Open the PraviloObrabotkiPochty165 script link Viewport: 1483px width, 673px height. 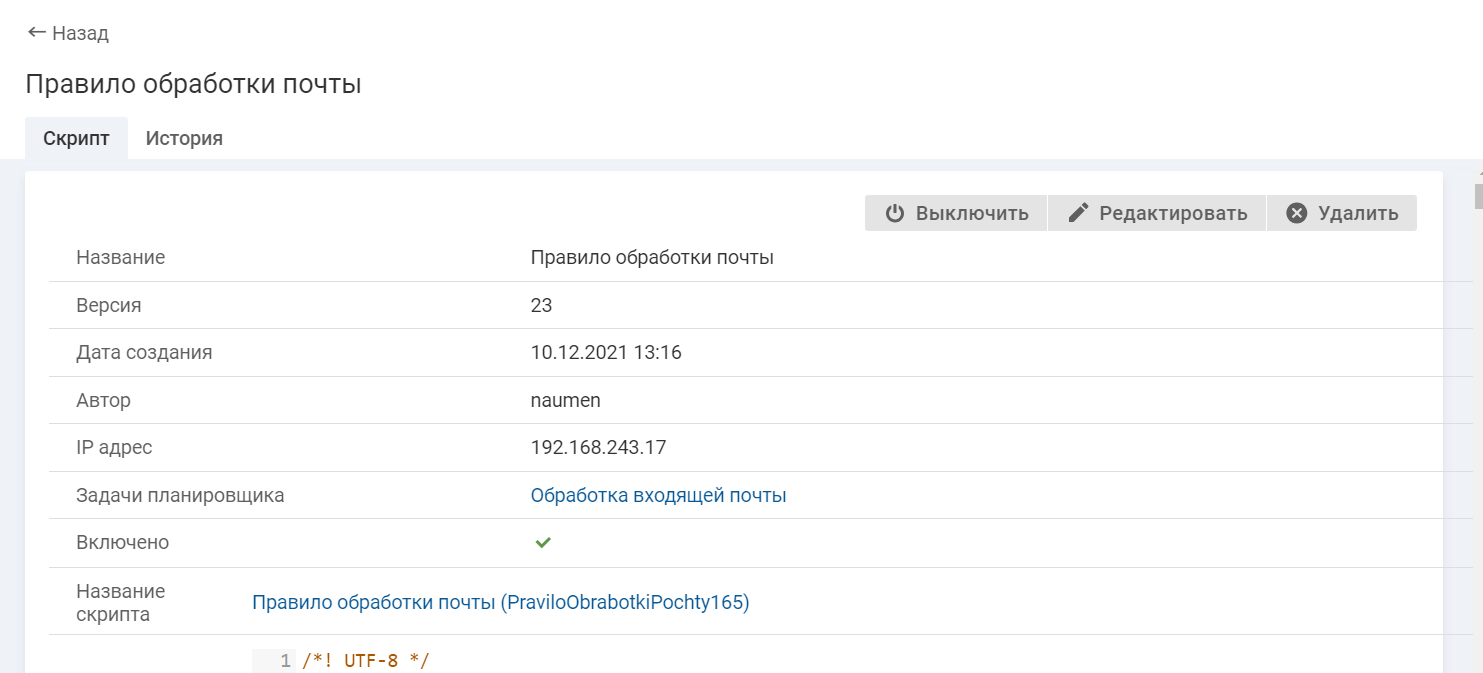click(500, 602)
